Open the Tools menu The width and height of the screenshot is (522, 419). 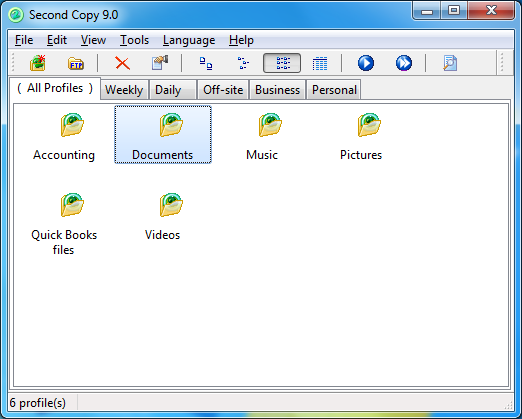tap(134, 40)
